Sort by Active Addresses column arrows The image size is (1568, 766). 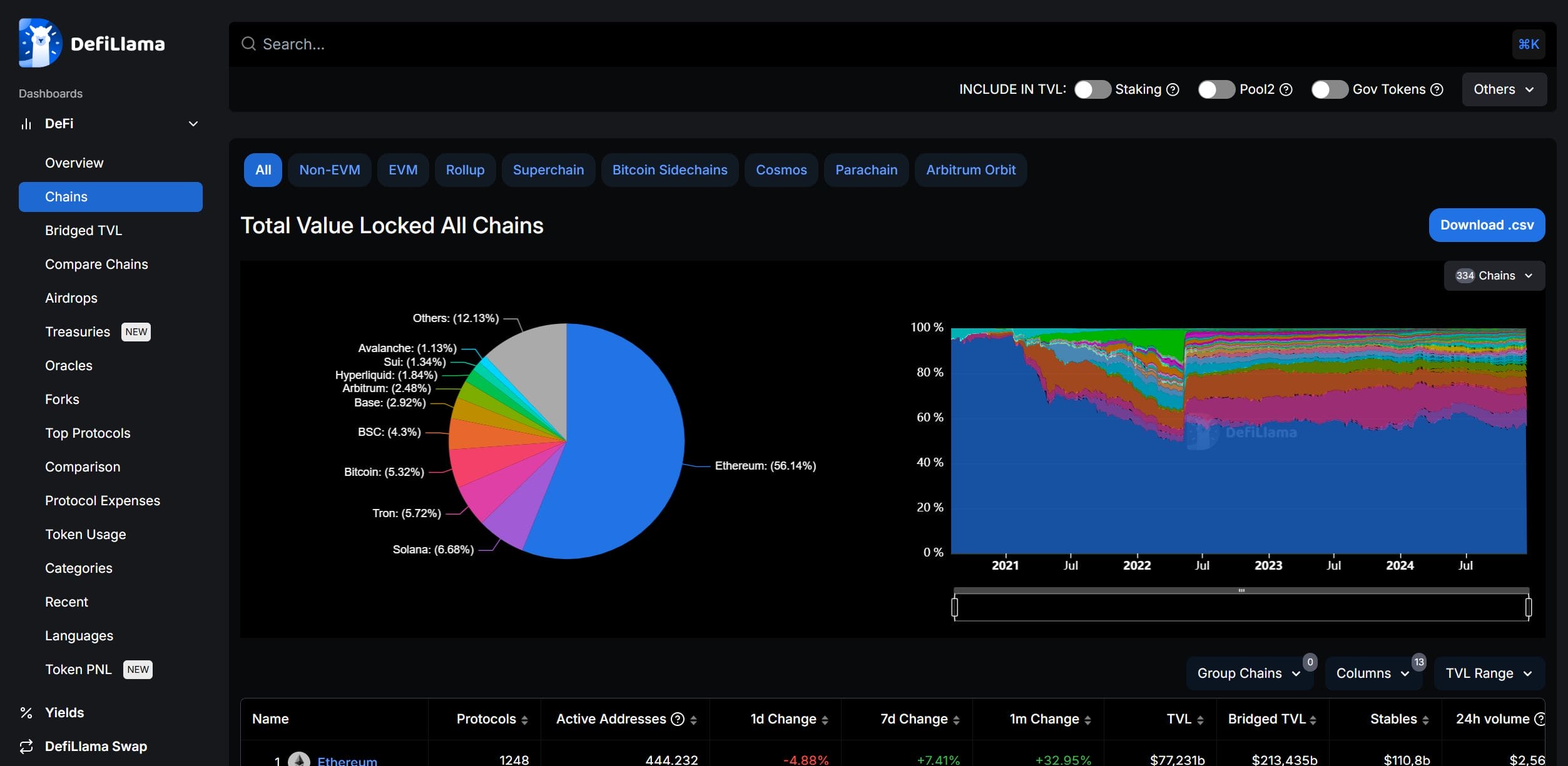click(693, 720)
